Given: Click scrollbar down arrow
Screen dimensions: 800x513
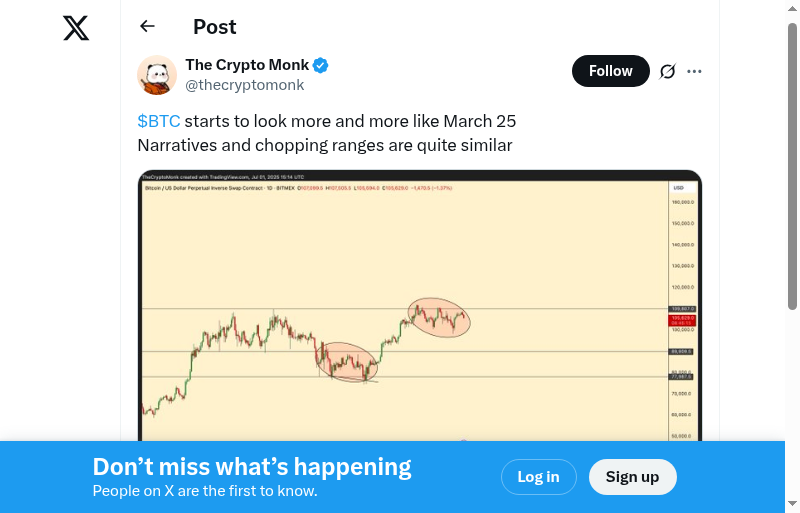Looking at the screenshot, I should click(792, 503).
